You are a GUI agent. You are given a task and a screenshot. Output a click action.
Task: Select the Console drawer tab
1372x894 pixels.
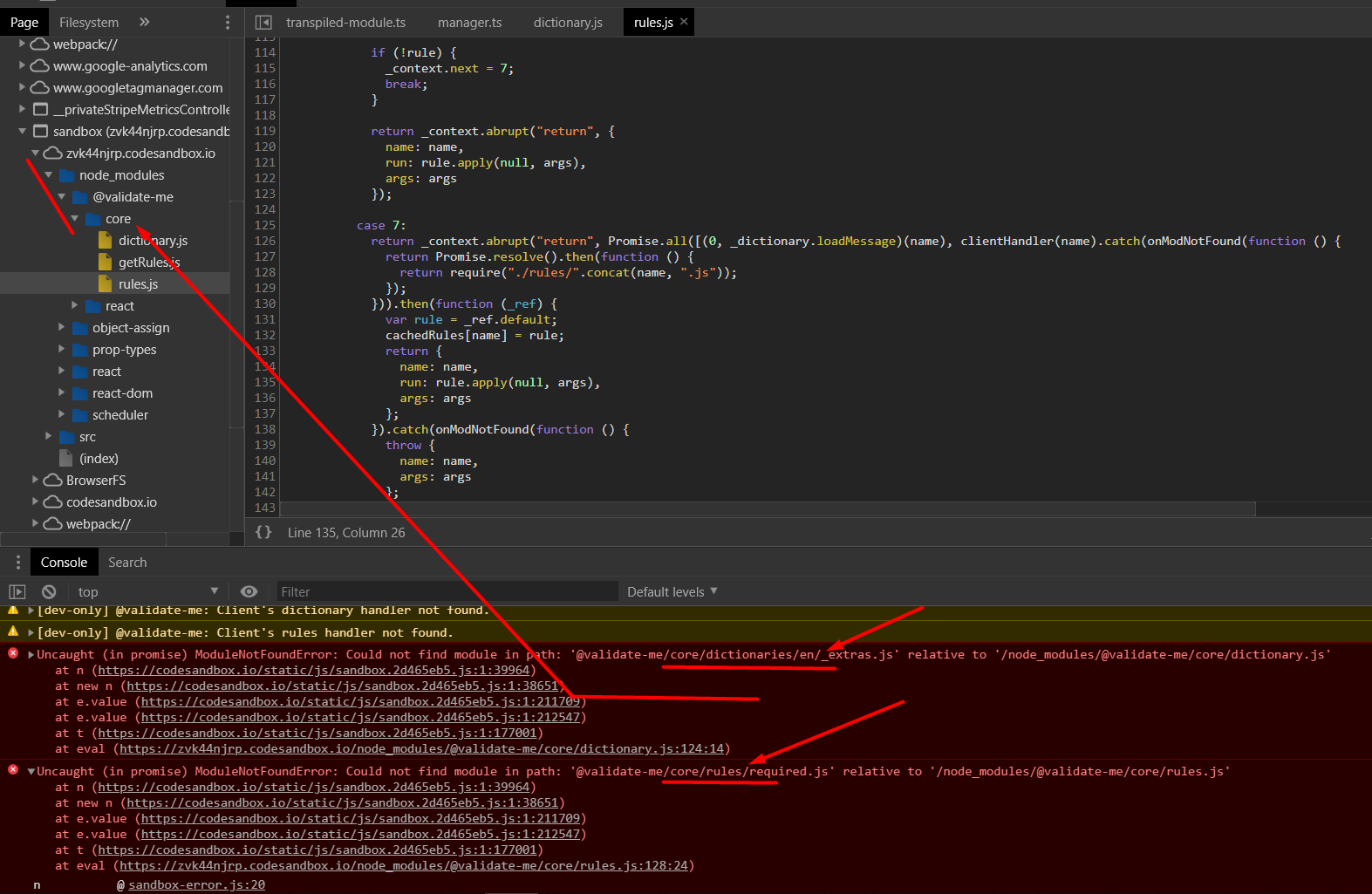coord(64,563)
